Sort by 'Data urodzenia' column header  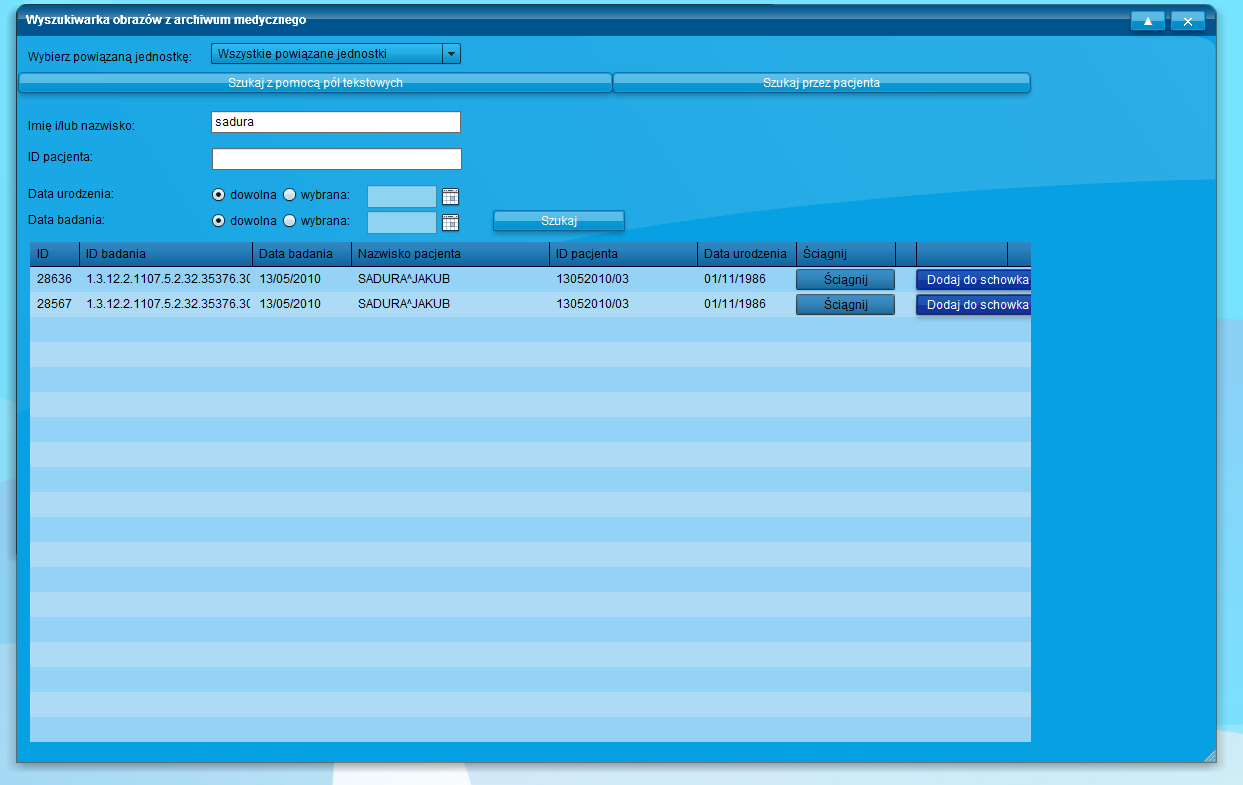pyautogui.click(x=746, y=254)
